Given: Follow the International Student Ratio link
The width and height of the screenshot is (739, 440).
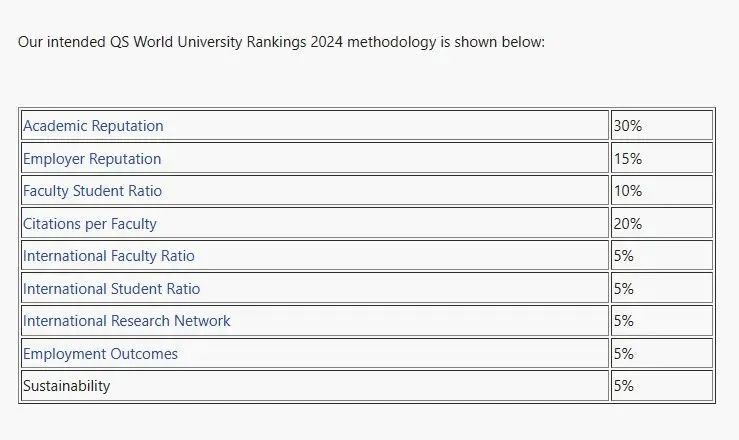Looking at the screenshot, I should pyautogui.click(x=111, y=289).
